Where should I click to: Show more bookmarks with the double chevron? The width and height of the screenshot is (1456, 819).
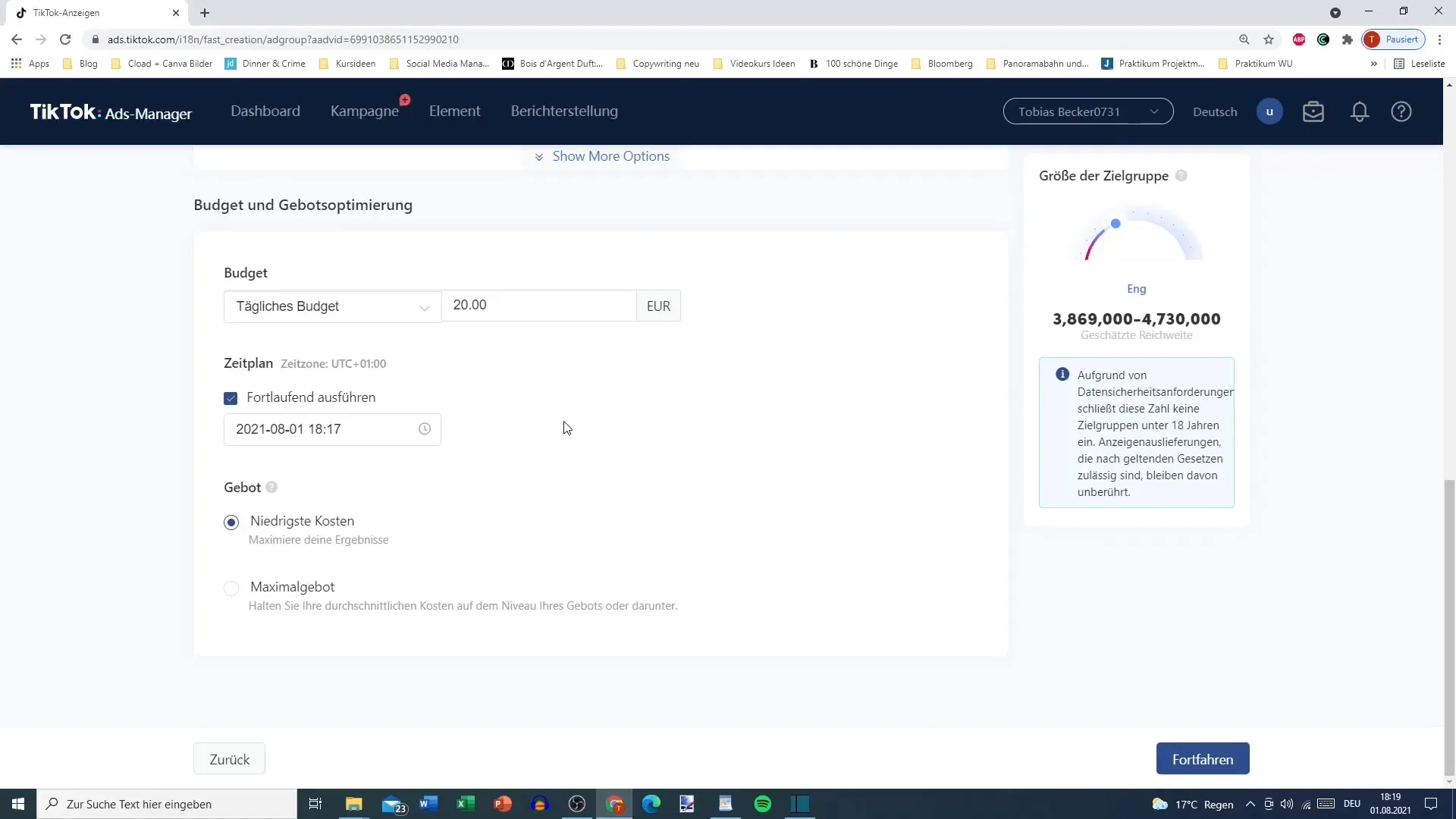click(x=1373, y=64)
